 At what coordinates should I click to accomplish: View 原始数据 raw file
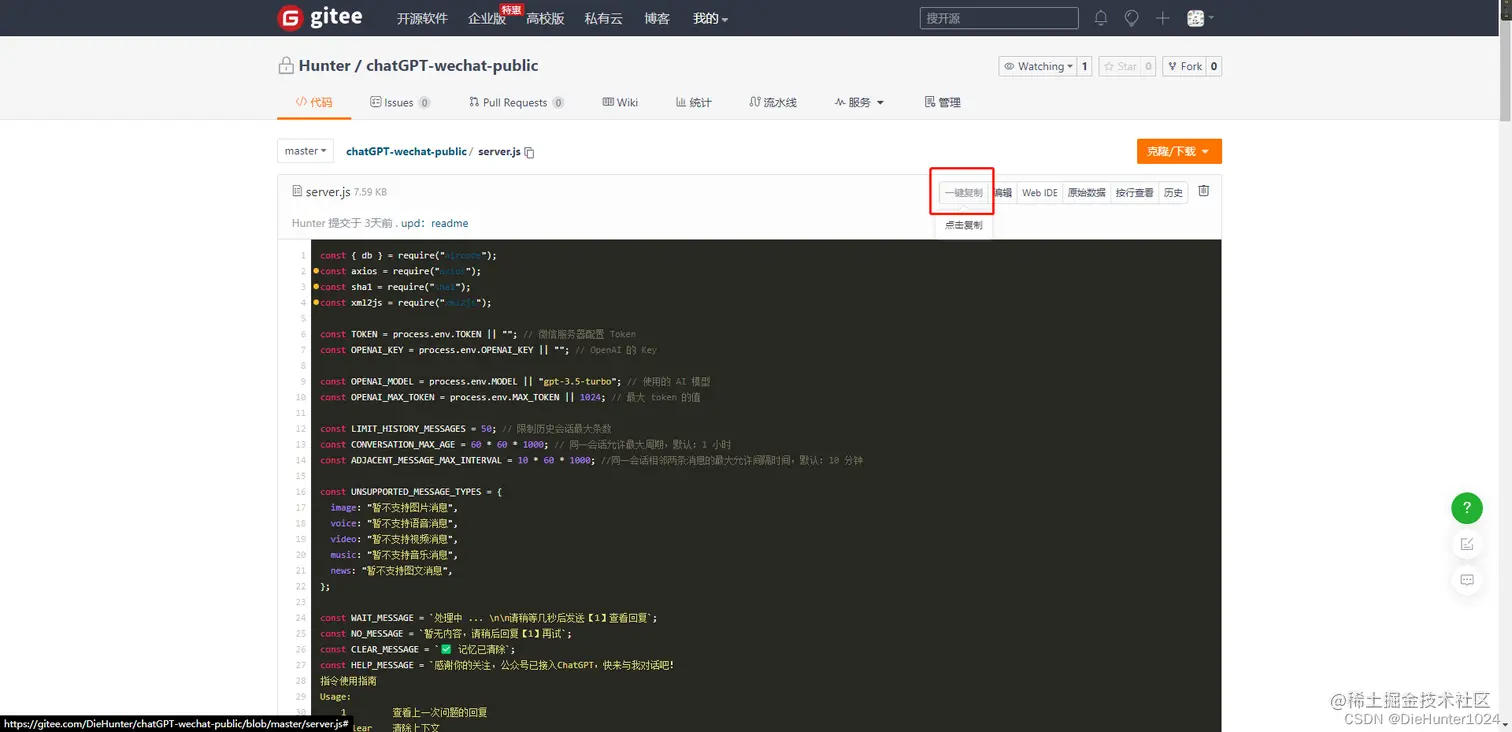(1086, 192)
